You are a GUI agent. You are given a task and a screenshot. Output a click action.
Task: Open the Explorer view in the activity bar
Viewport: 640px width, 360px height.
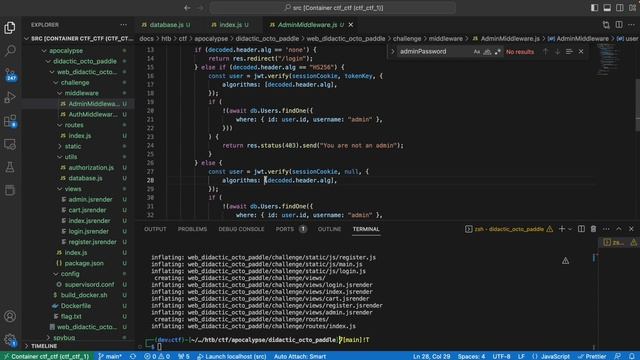10,27
